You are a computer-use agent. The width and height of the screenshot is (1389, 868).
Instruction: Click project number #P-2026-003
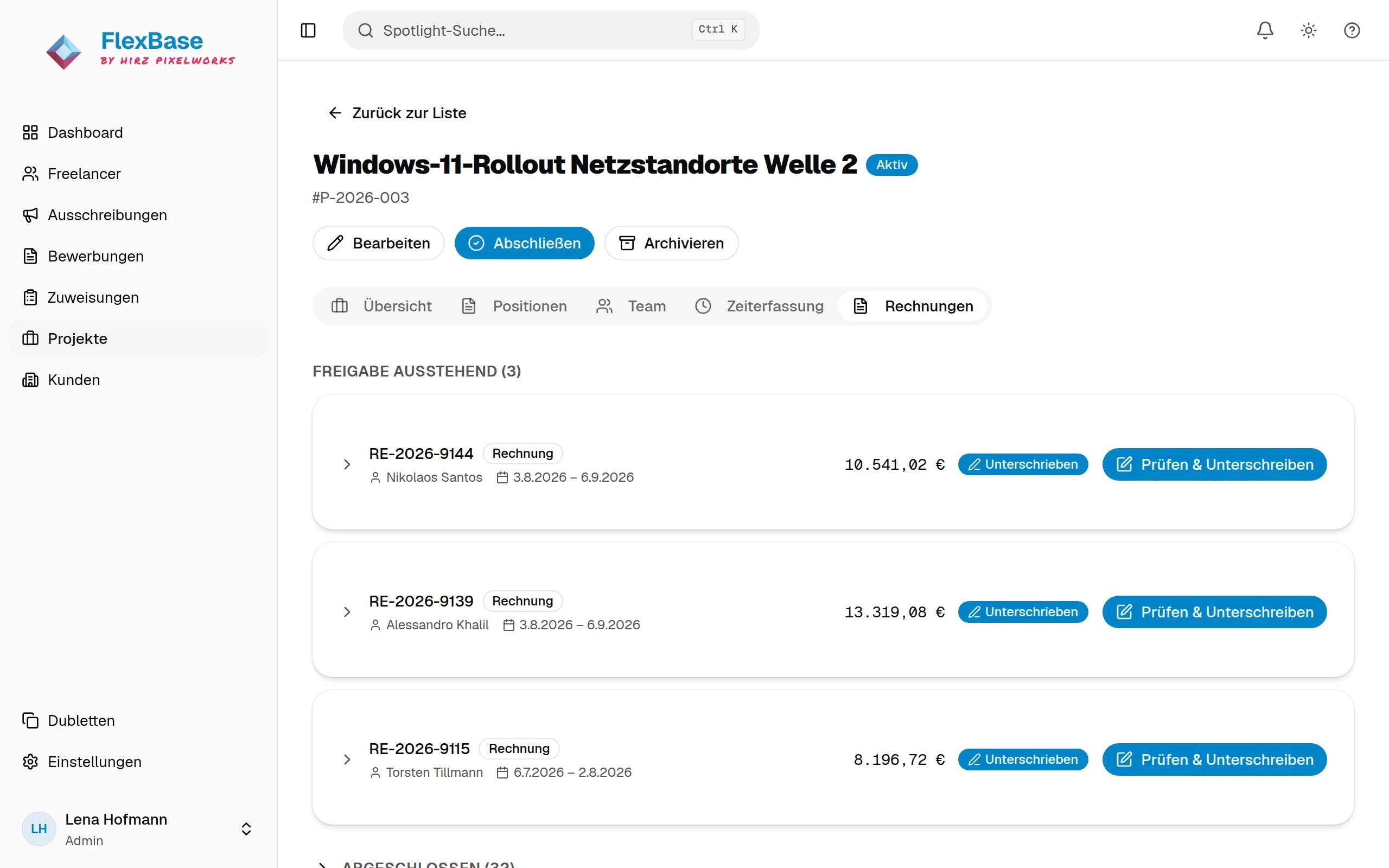coord(360,197)
